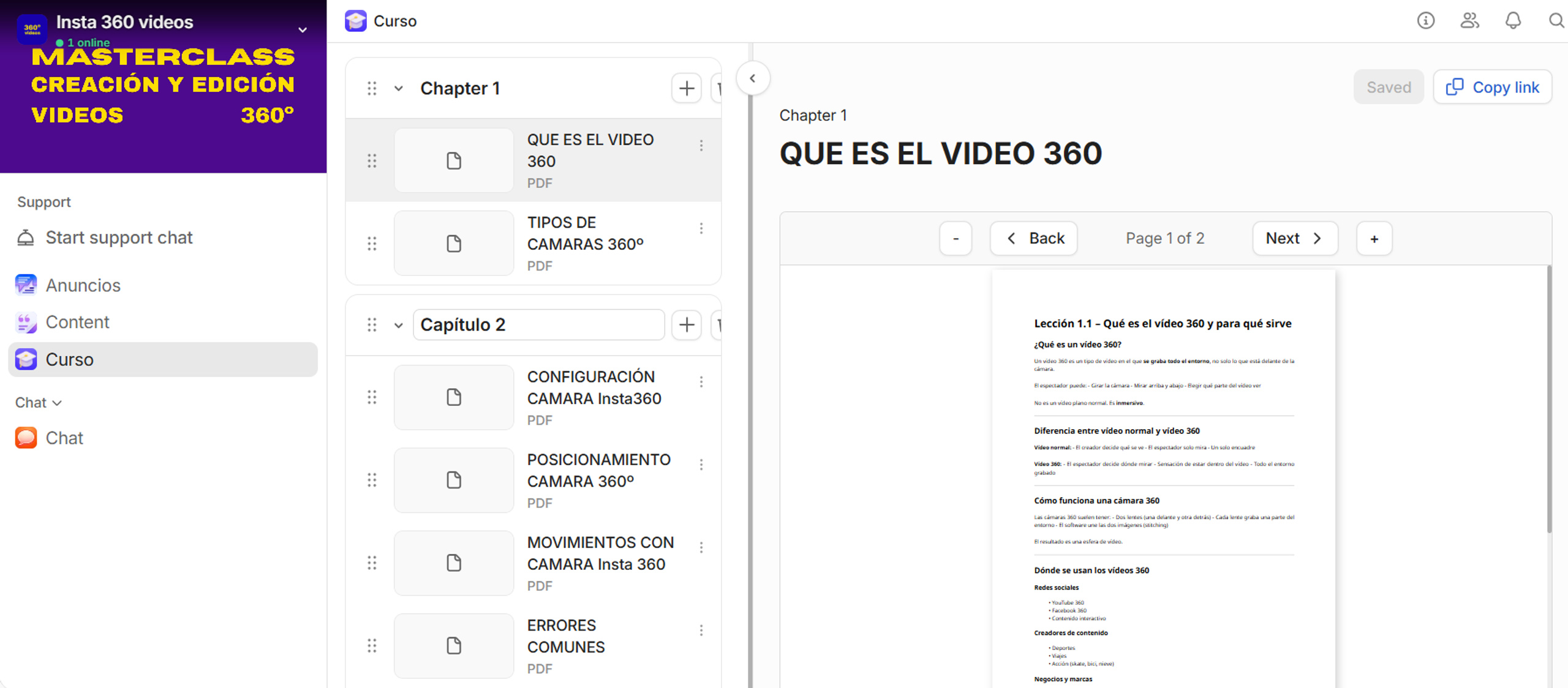Add lesson to Chapter 1 with plus
The image size is (1568, 688).
click(687, 88)
